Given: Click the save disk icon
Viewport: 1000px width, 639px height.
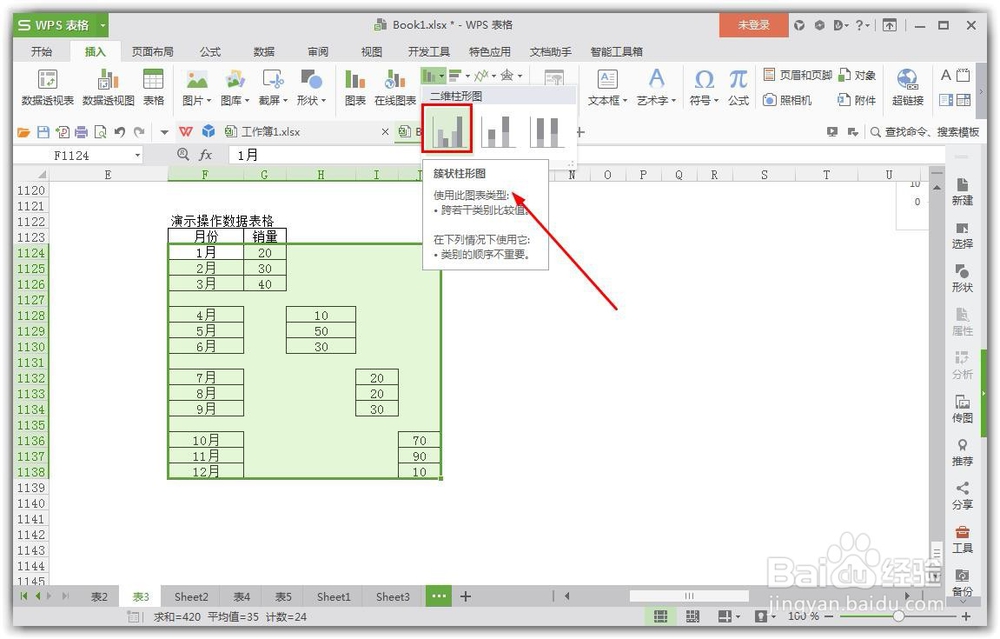Looking at the screenshot, I should pyautogui.click(x=43, y=132).
